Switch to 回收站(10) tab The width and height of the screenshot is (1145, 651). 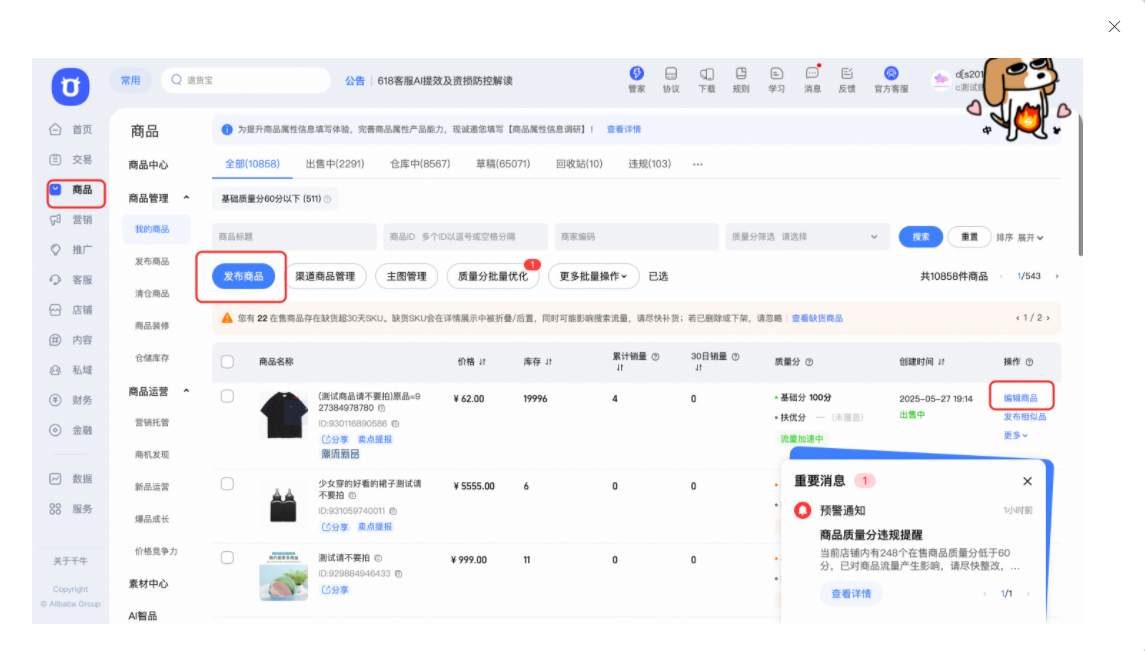(x=579, y=164)
